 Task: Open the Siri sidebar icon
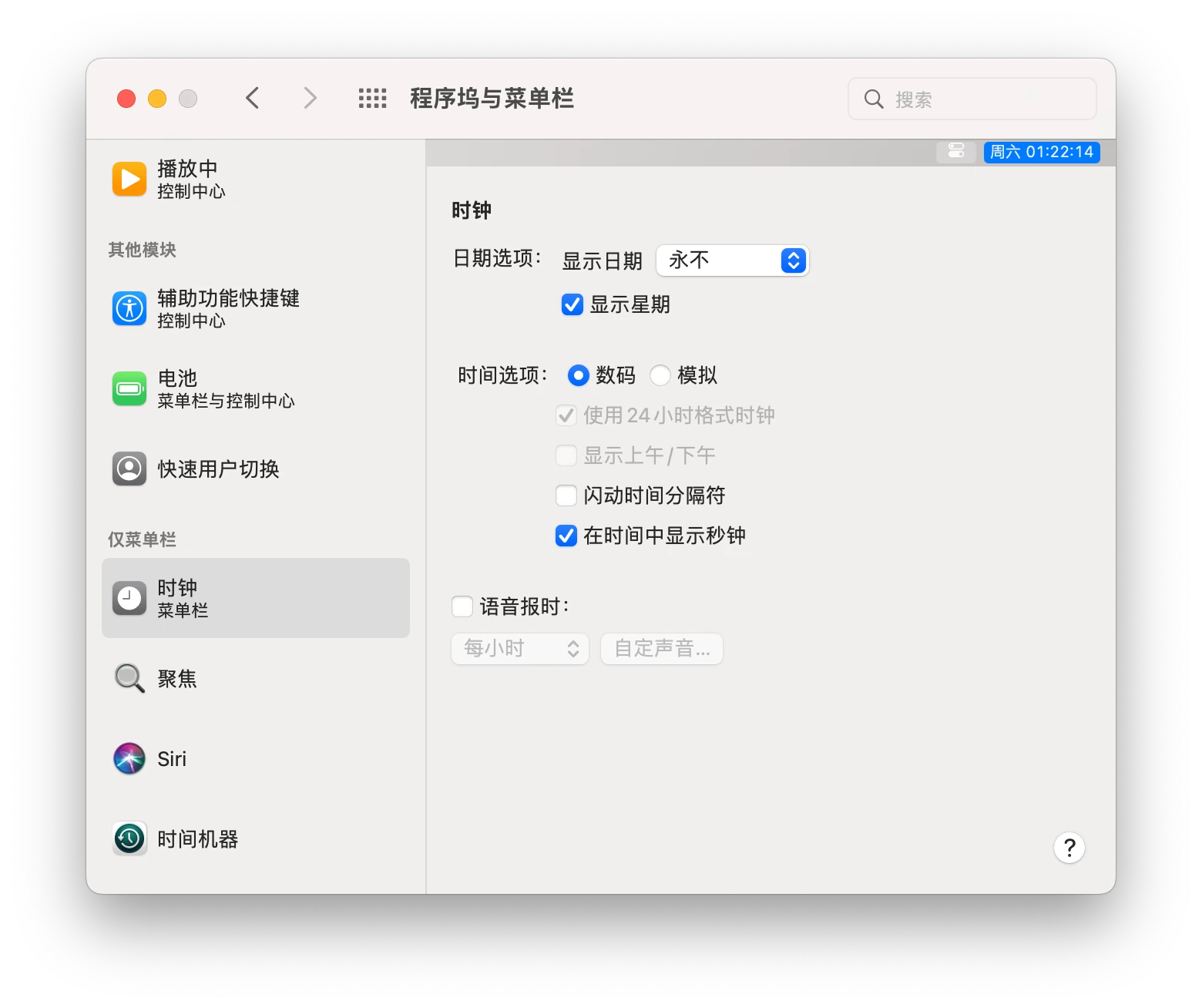129,758
